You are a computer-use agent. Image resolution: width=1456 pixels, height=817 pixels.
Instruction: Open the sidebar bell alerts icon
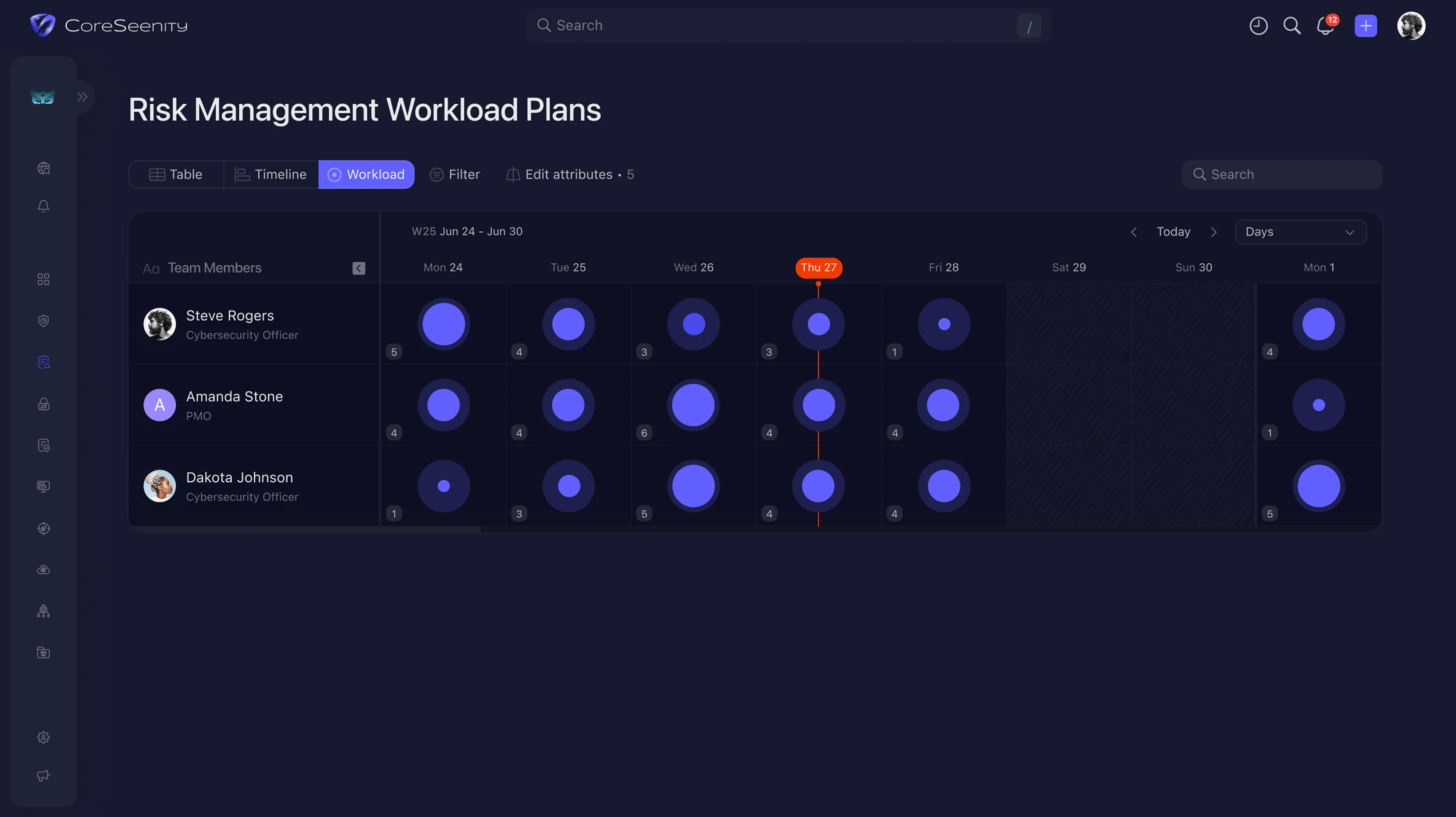point(43,206)
